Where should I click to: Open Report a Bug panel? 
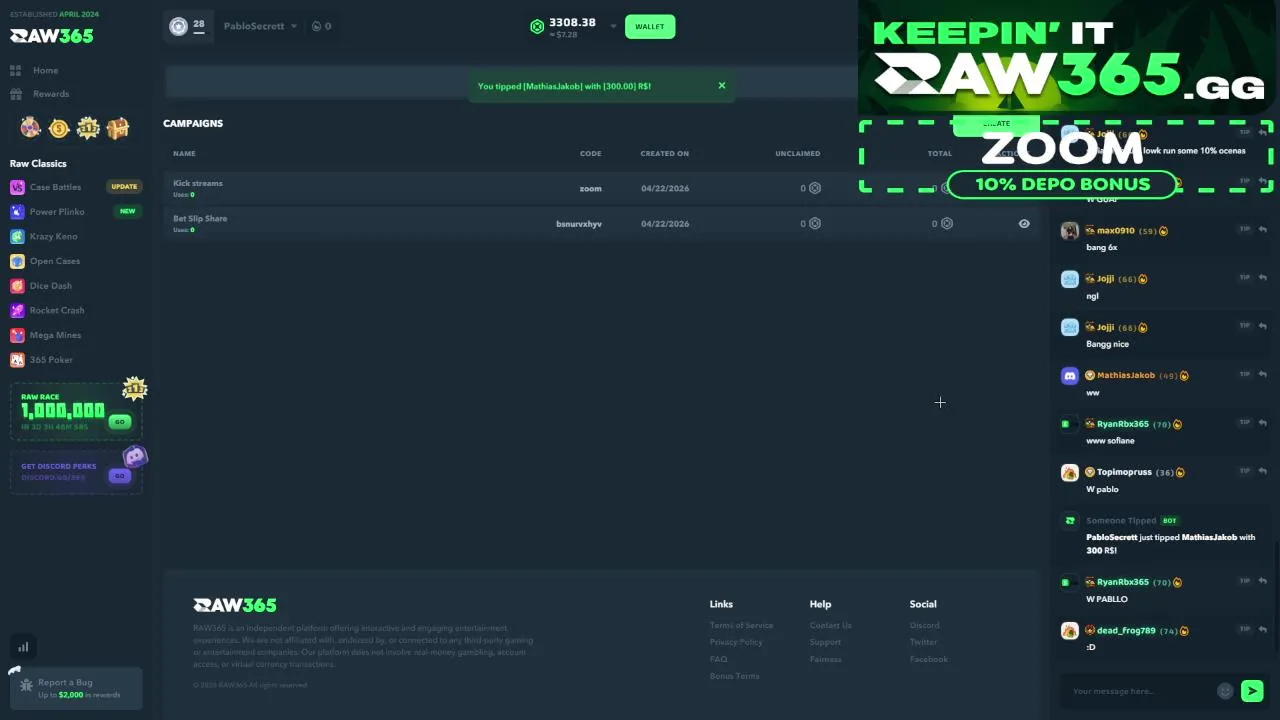tap(76, 688)
